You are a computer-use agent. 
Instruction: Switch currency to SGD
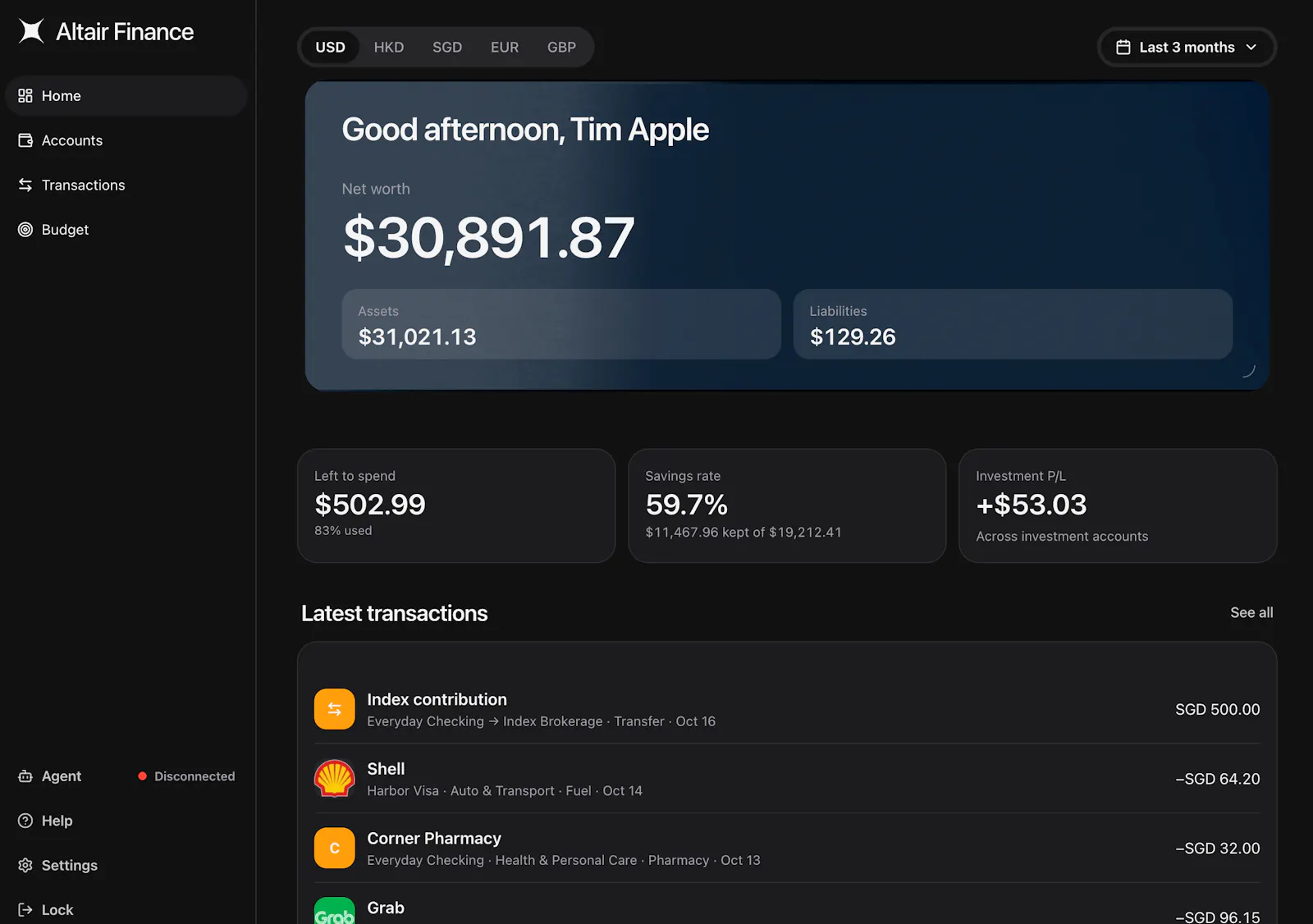point(447,48)
